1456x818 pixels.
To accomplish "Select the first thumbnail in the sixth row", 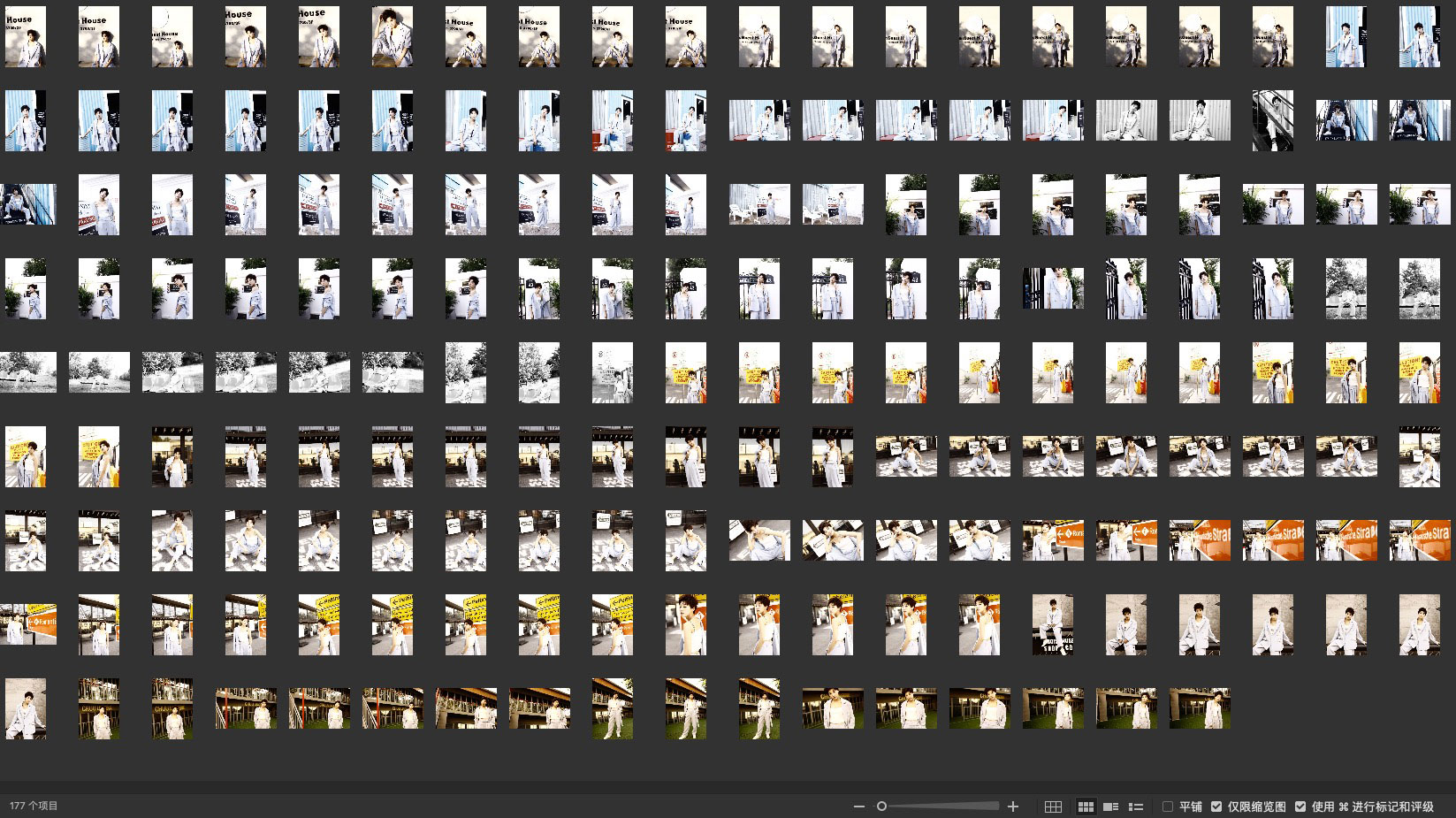I will tap(26, 456).
